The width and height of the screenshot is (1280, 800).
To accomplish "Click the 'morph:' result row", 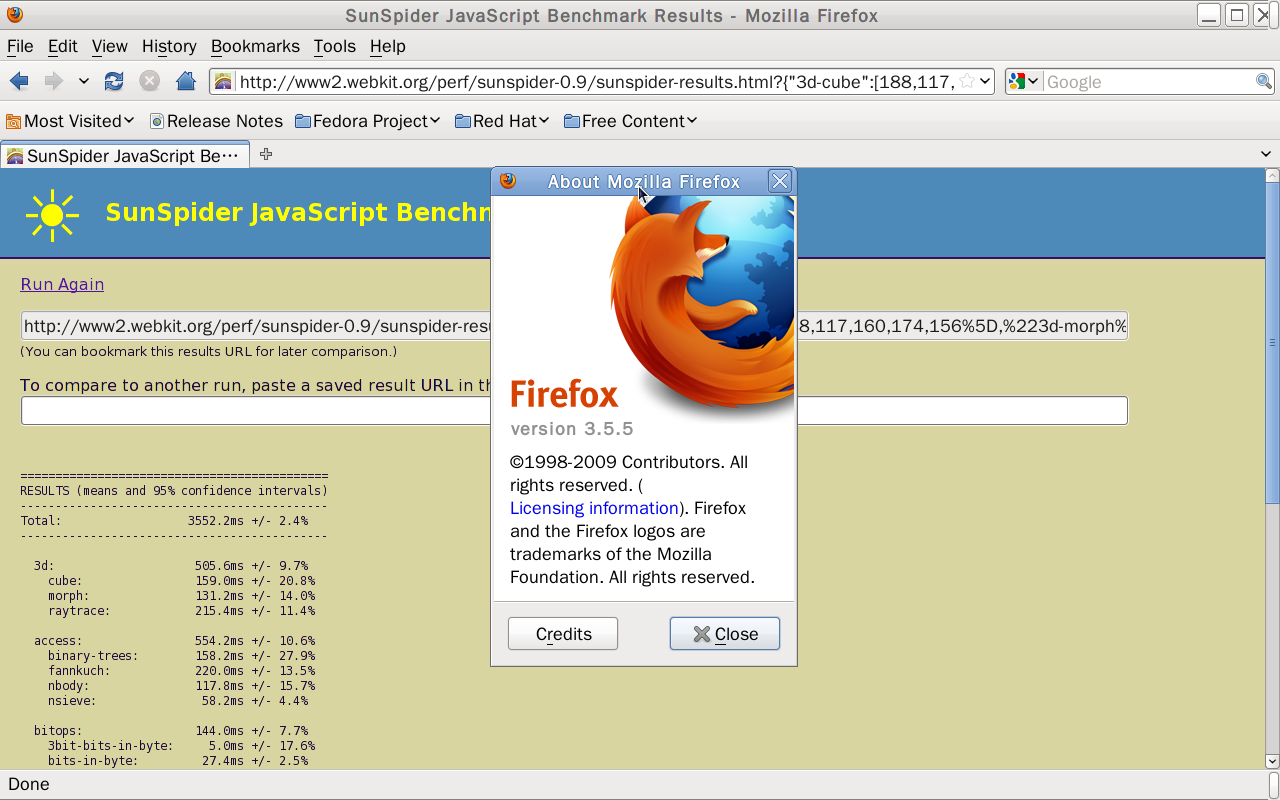I will click(181, 595).
